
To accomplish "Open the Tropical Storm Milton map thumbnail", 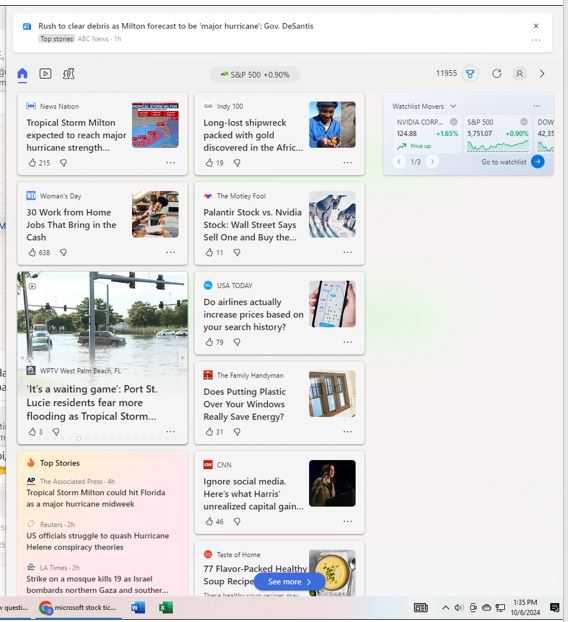I will point(155,125).
